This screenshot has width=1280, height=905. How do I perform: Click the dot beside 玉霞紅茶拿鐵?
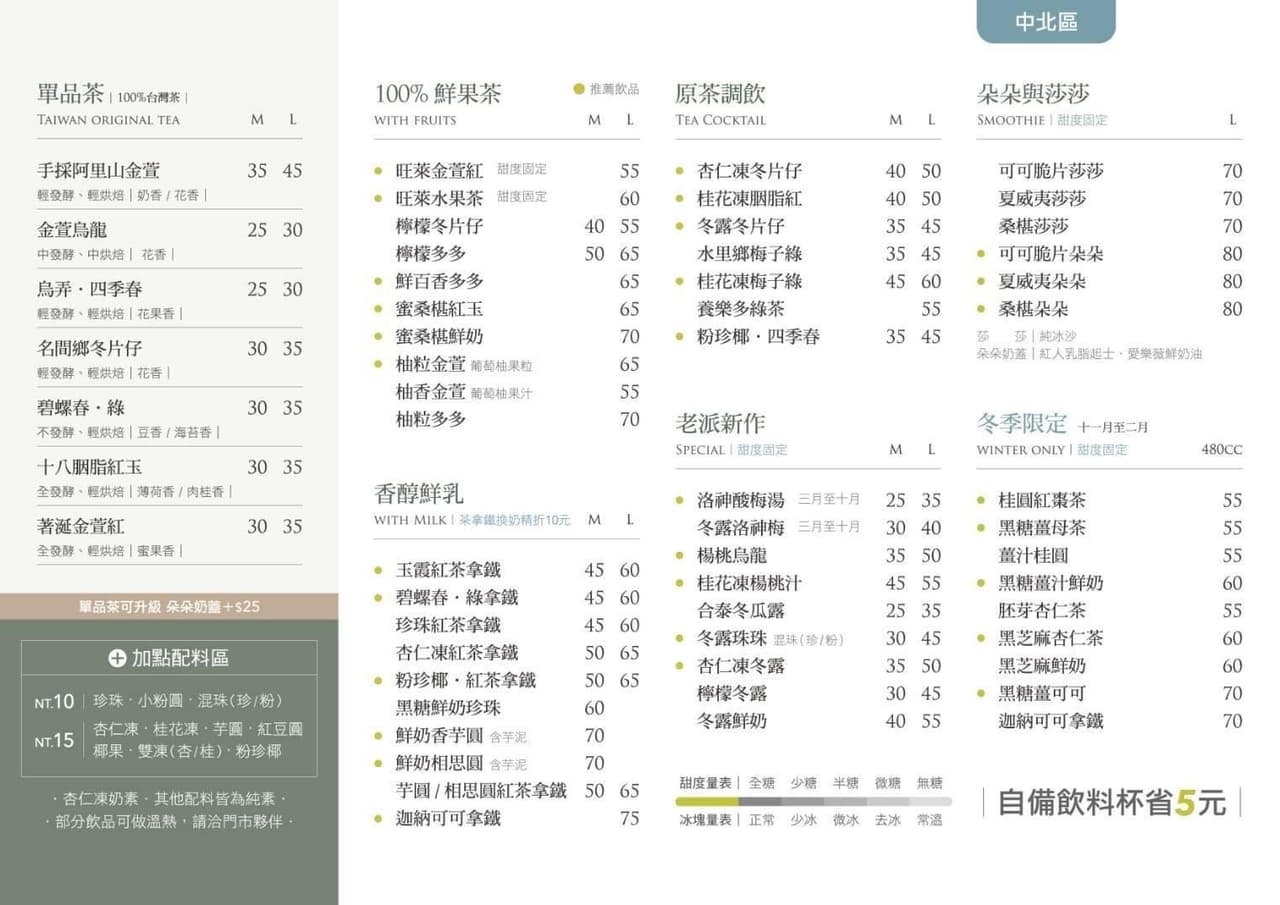378,570
